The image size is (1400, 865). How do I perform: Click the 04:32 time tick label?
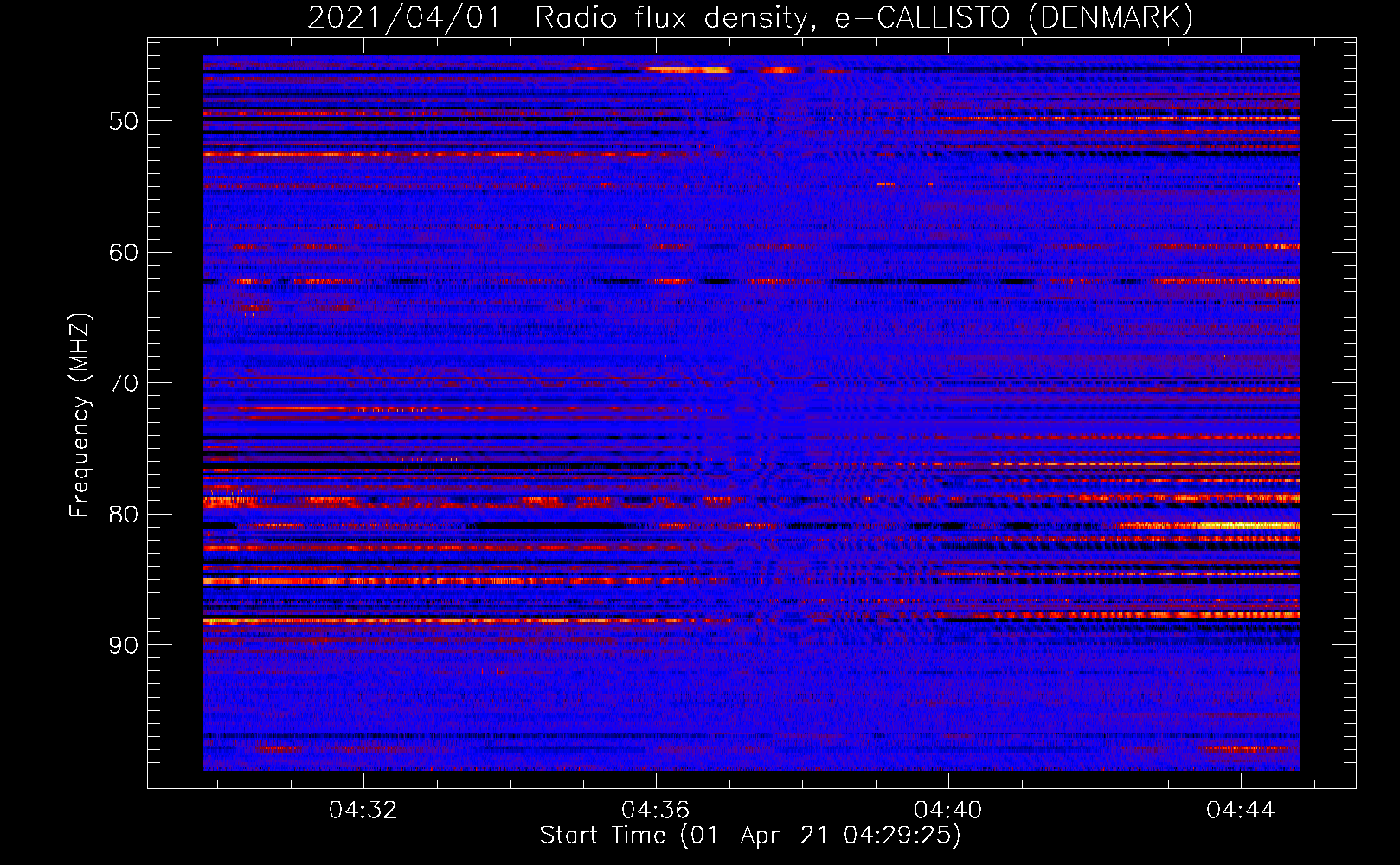click(x=363, y=810)
